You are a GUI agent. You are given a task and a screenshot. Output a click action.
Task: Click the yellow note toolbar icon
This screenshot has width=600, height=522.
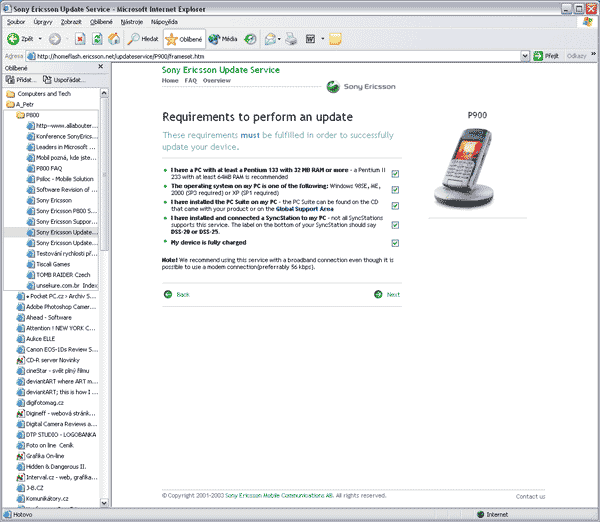tap(335, 39)
